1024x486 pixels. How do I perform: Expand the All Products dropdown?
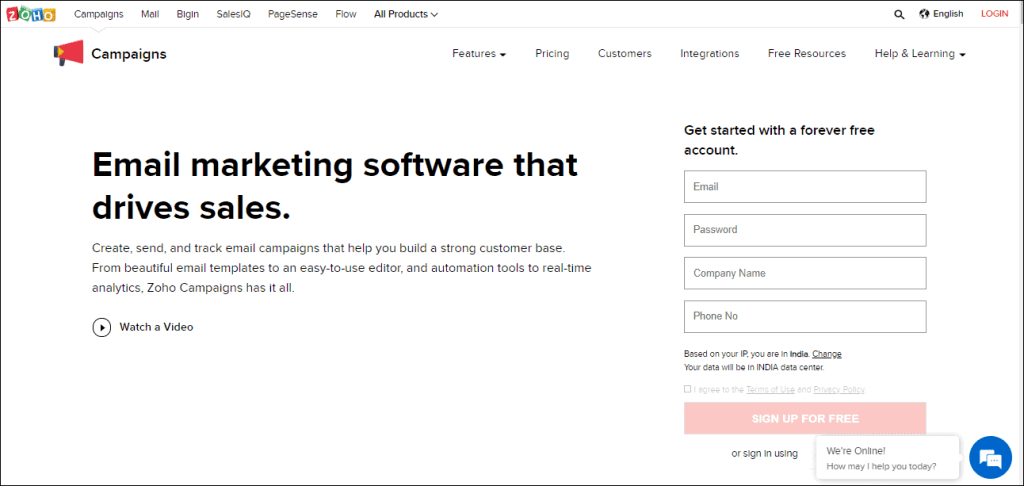point(406,14)
